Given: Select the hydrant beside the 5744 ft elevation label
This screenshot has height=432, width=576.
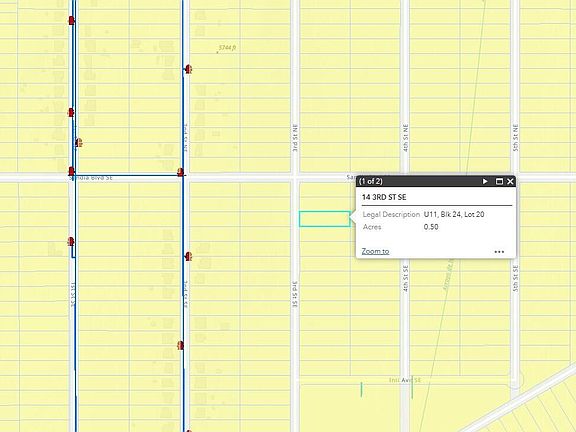Looking at the screenshot, I should [188, 69].
